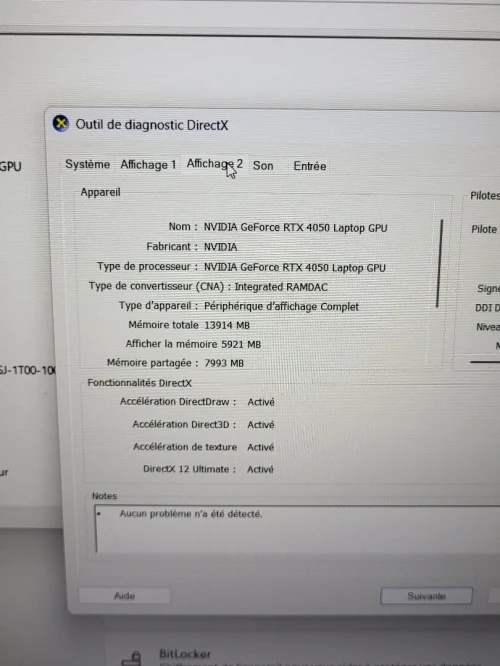Click the Aide button
500x666 pixels.
(124, 595)
